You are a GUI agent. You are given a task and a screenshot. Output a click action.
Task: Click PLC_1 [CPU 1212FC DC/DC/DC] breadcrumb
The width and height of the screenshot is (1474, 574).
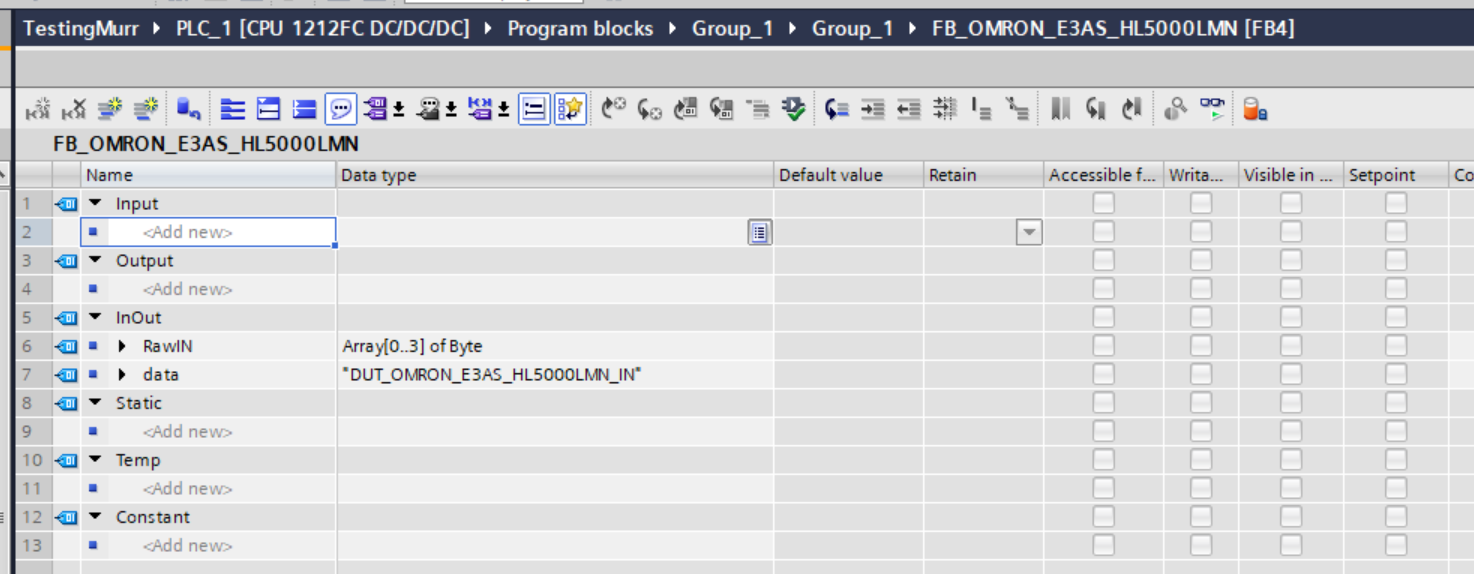(x=323, y=28)
